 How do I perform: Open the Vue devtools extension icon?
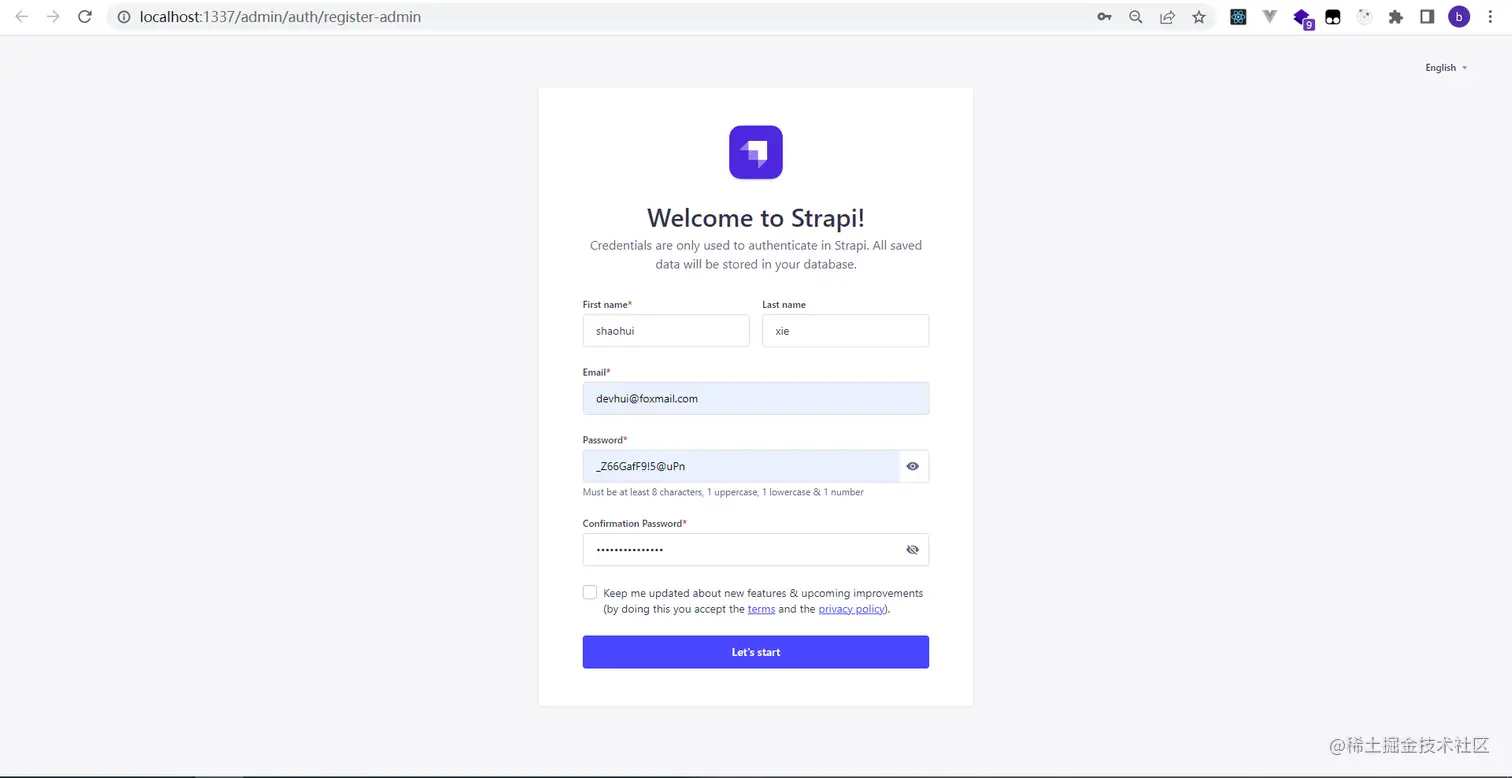[x=1270, y=16]
